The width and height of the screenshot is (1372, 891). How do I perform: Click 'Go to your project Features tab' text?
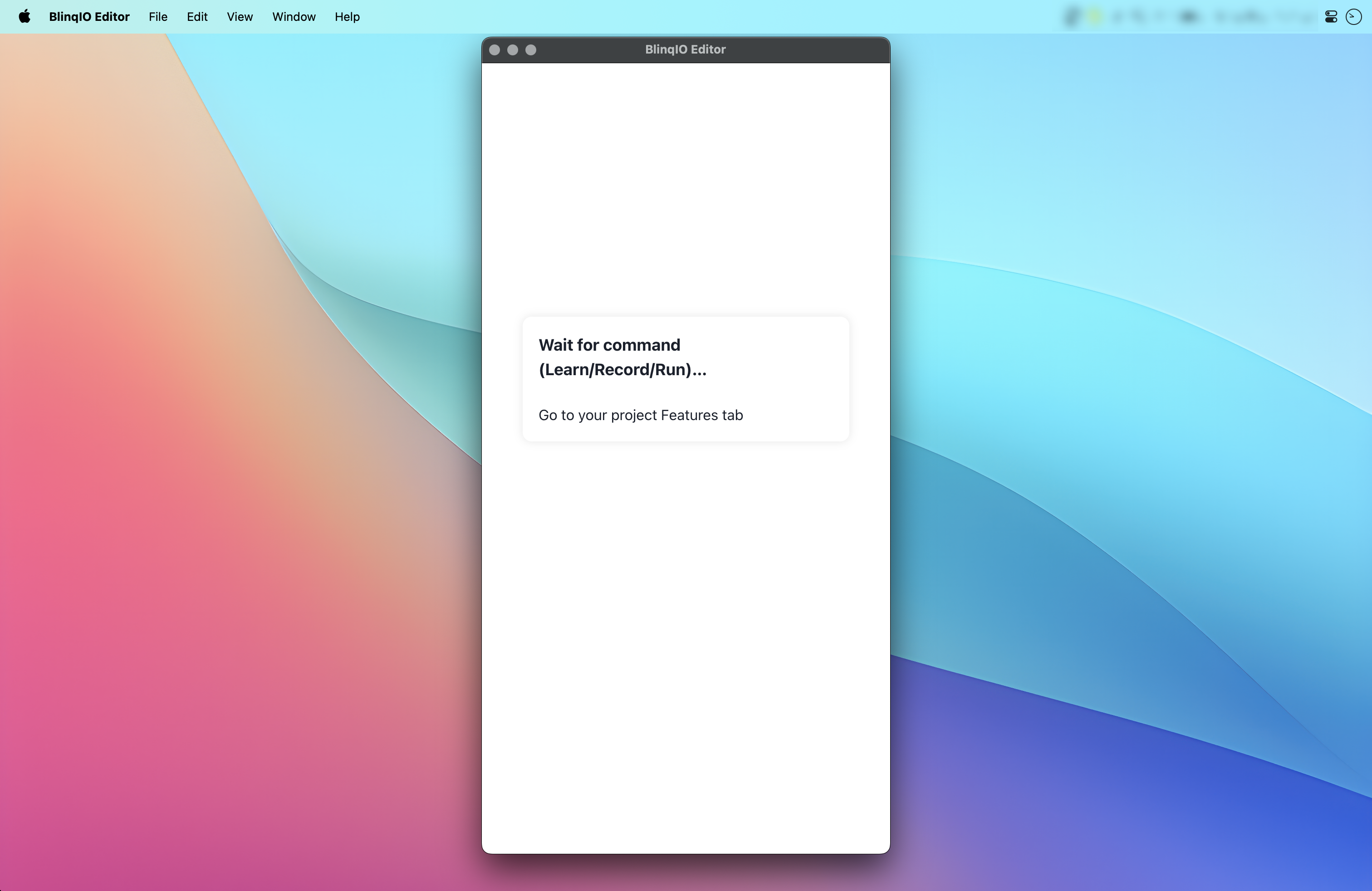pos(641,416)
